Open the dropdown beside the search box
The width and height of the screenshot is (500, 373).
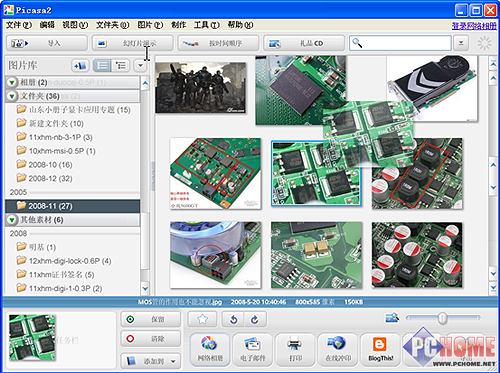click(x=461, y=43)
